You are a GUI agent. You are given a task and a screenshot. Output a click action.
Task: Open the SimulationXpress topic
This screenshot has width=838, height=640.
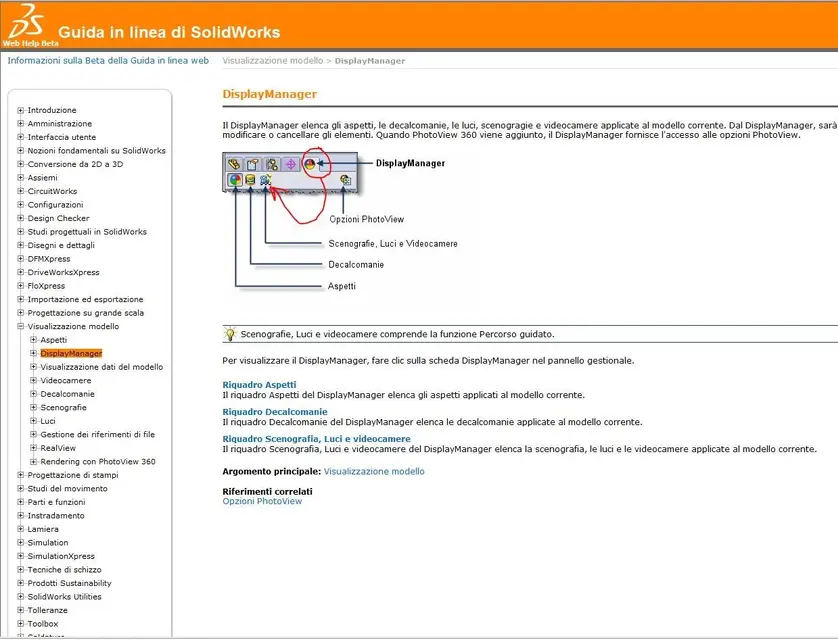coord(61,556)
